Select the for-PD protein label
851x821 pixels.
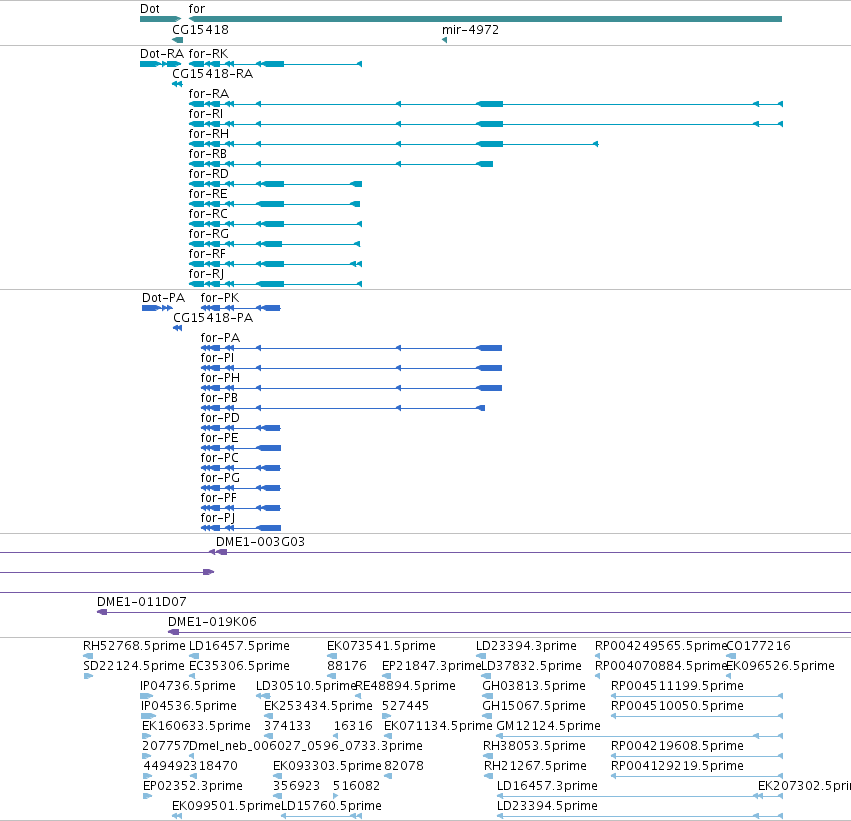[x=220, y=418]
